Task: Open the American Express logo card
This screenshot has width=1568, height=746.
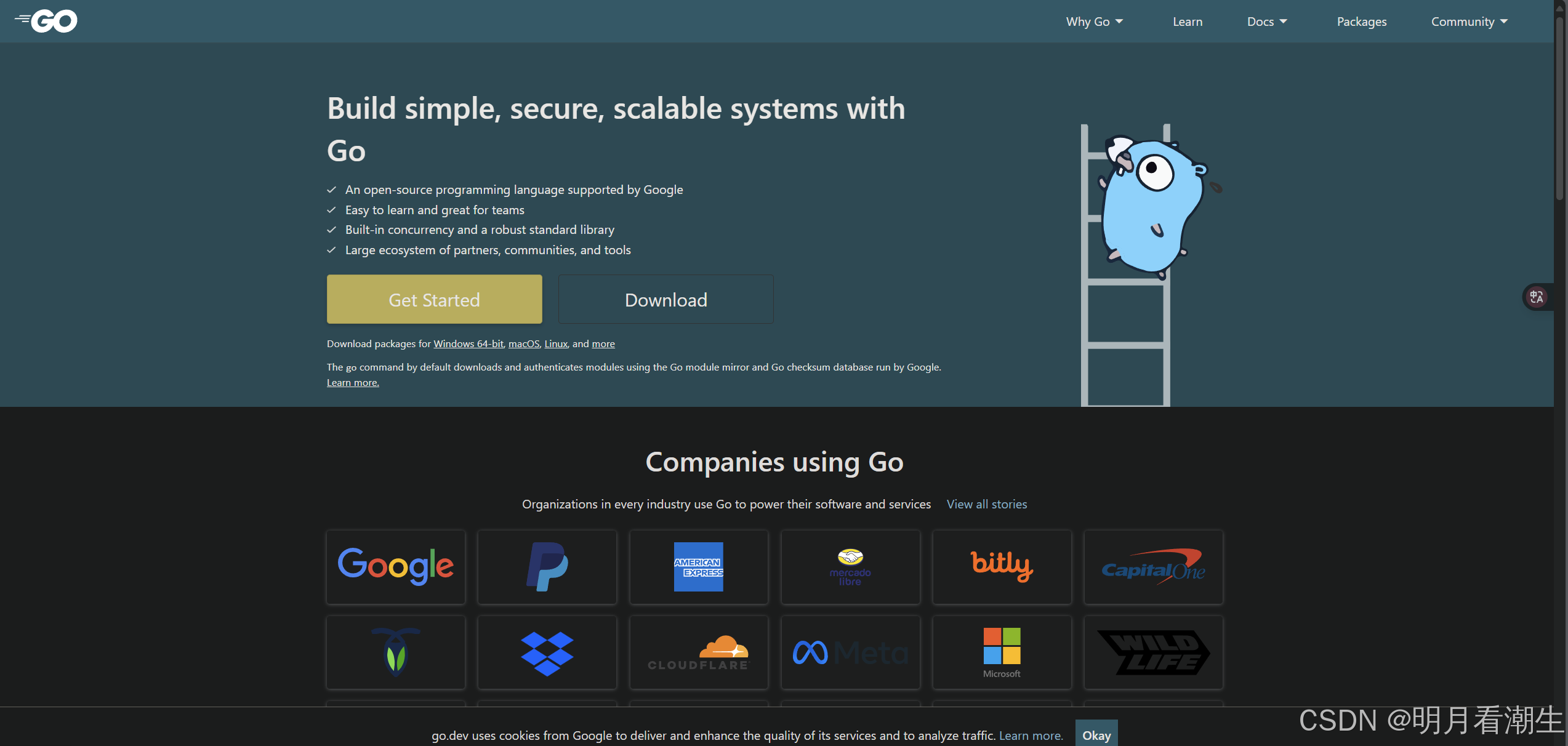Action: click(x=699, y=567)
